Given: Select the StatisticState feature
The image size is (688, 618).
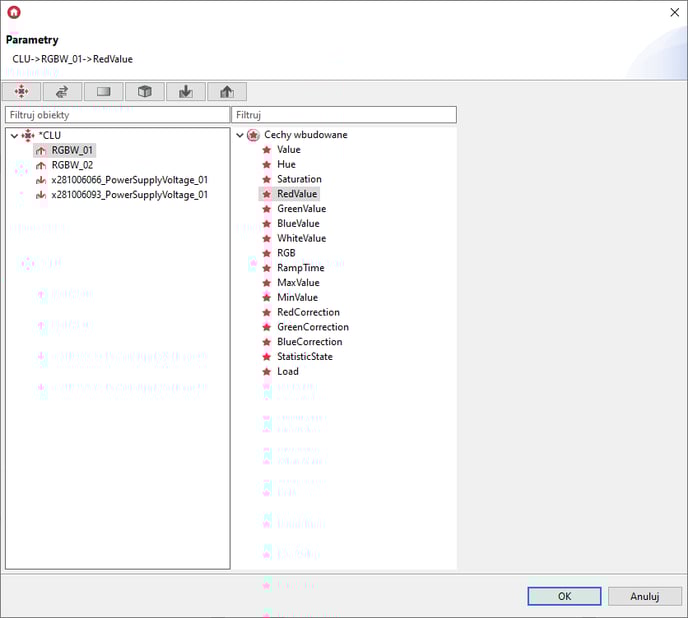Looking at the screenshot, I should tap(305, 356).
